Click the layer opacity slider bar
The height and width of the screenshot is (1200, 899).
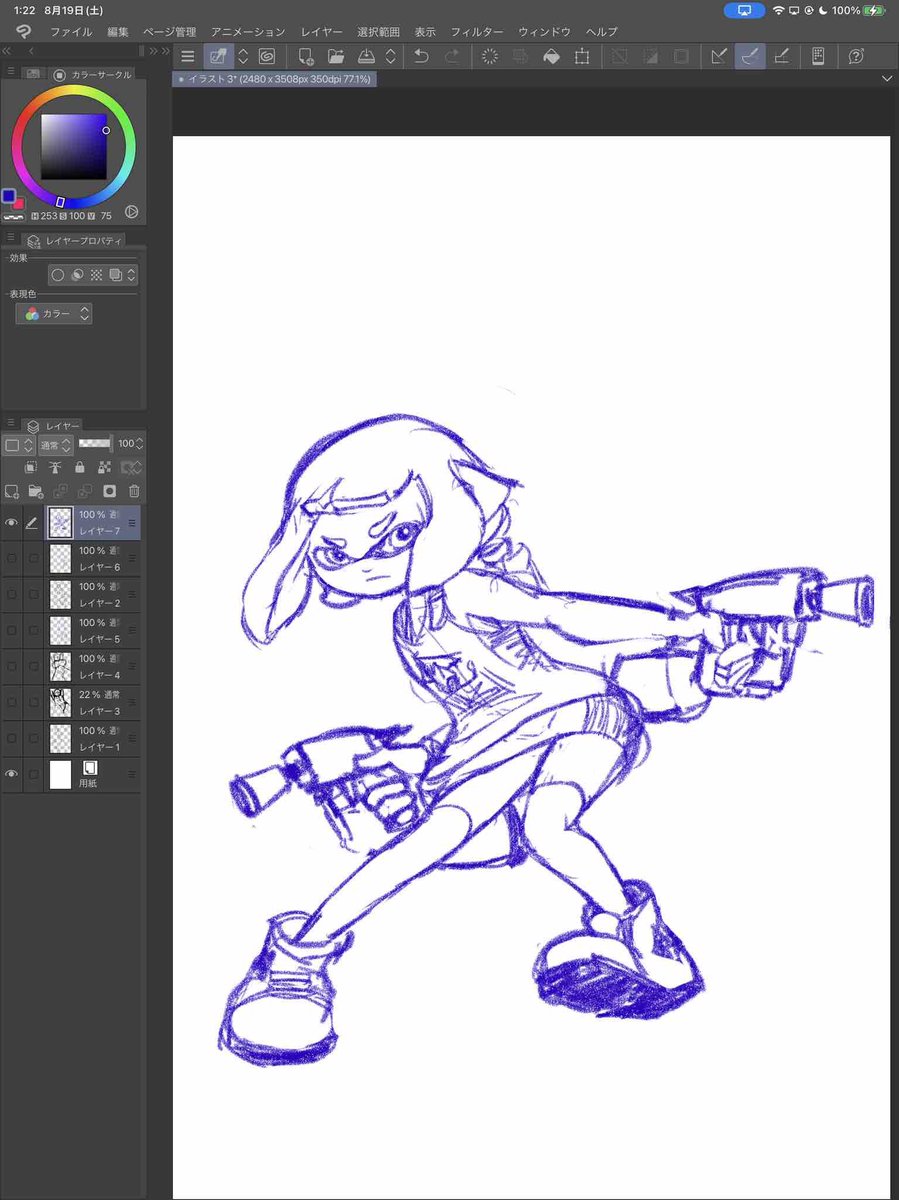[95, 443]
